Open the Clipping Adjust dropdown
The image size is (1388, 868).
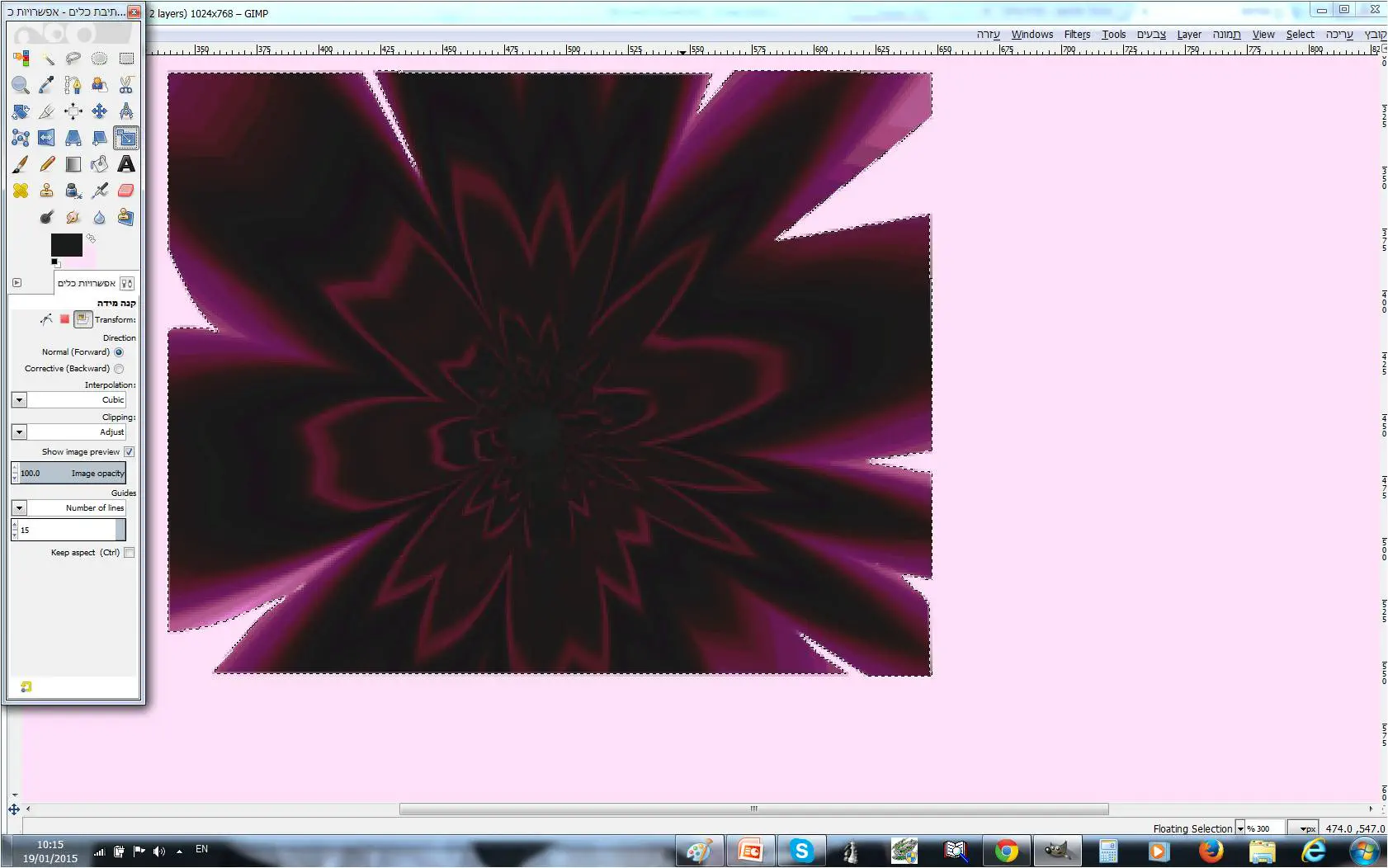click(x=20, y=432)
